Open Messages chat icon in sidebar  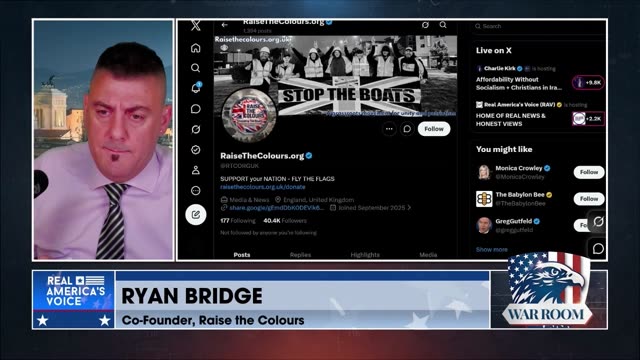click(196, 109)
